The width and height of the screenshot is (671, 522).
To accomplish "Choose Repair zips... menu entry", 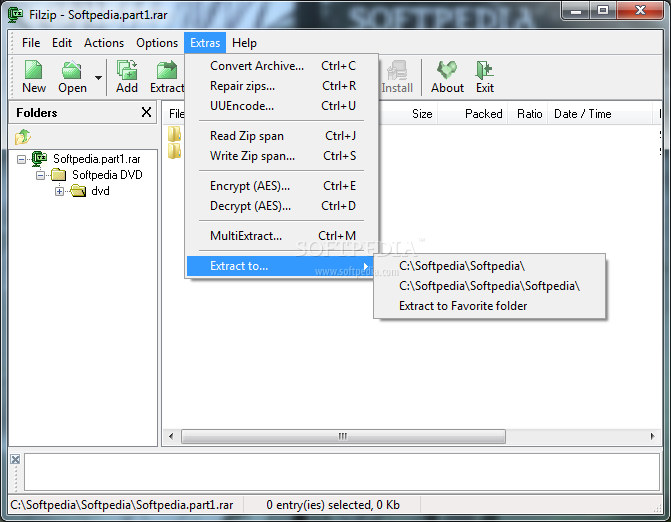I will pos(282,86).
